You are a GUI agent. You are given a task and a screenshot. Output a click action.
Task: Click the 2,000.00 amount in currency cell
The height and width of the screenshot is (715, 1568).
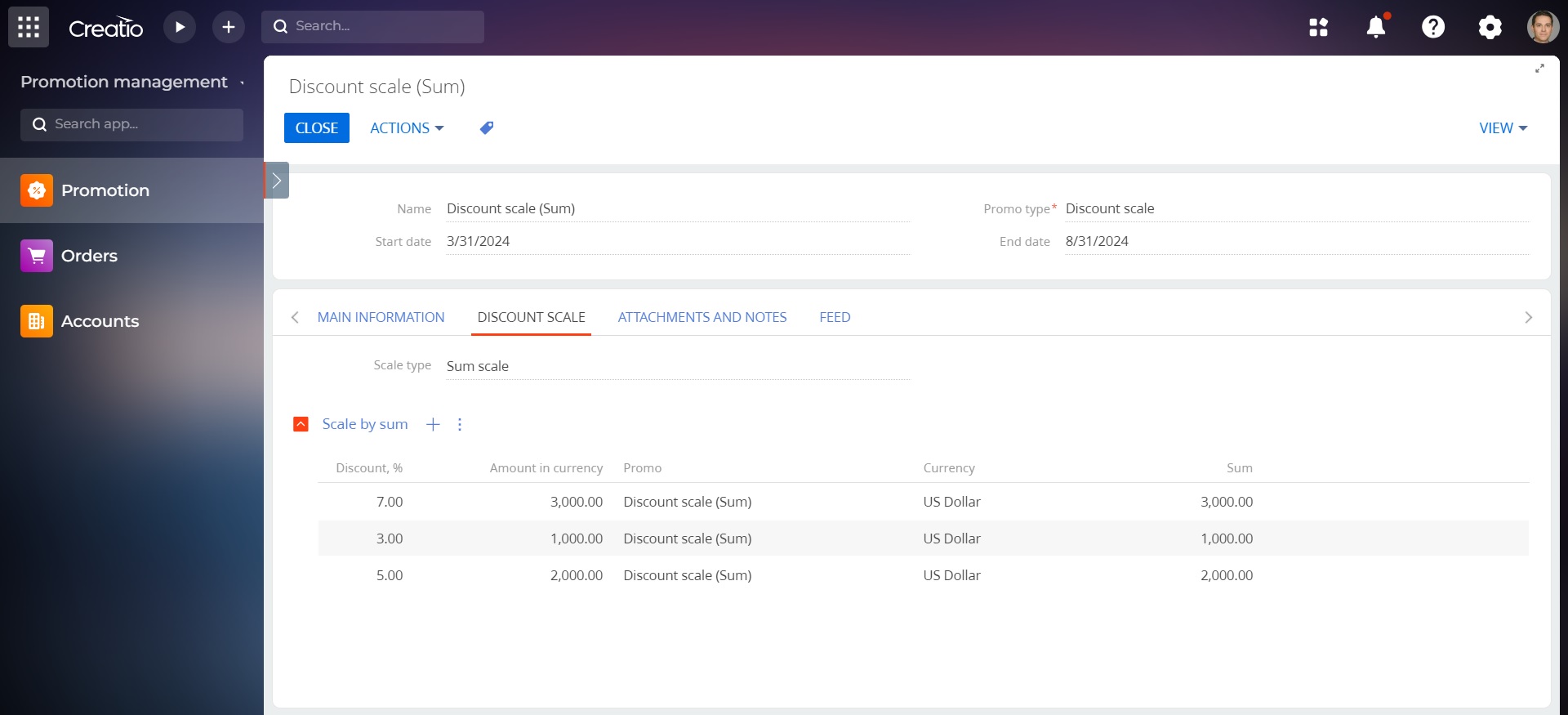(x=577, y=575)
